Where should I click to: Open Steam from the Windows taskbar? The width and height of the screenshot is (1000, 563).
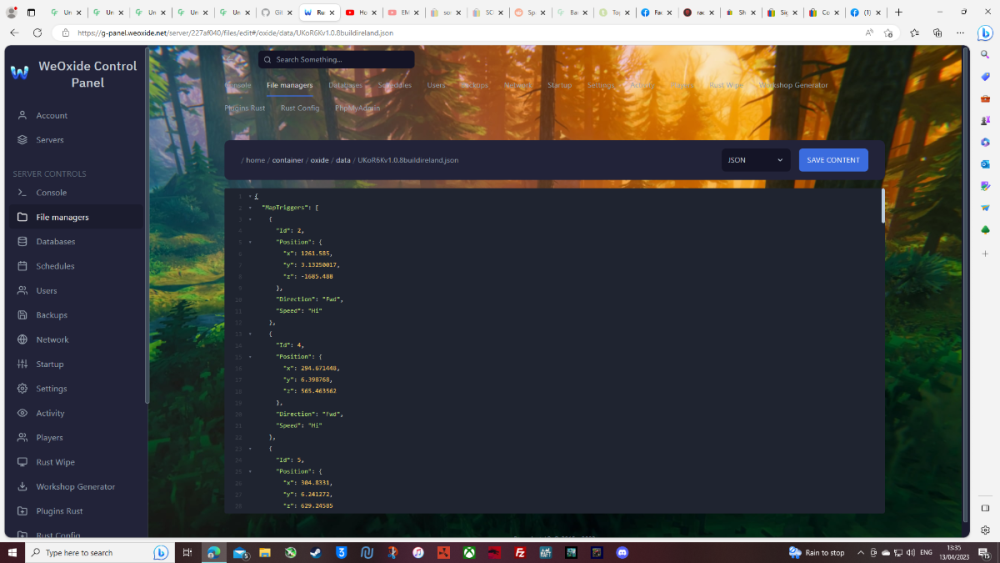click(x=316, y=553)
